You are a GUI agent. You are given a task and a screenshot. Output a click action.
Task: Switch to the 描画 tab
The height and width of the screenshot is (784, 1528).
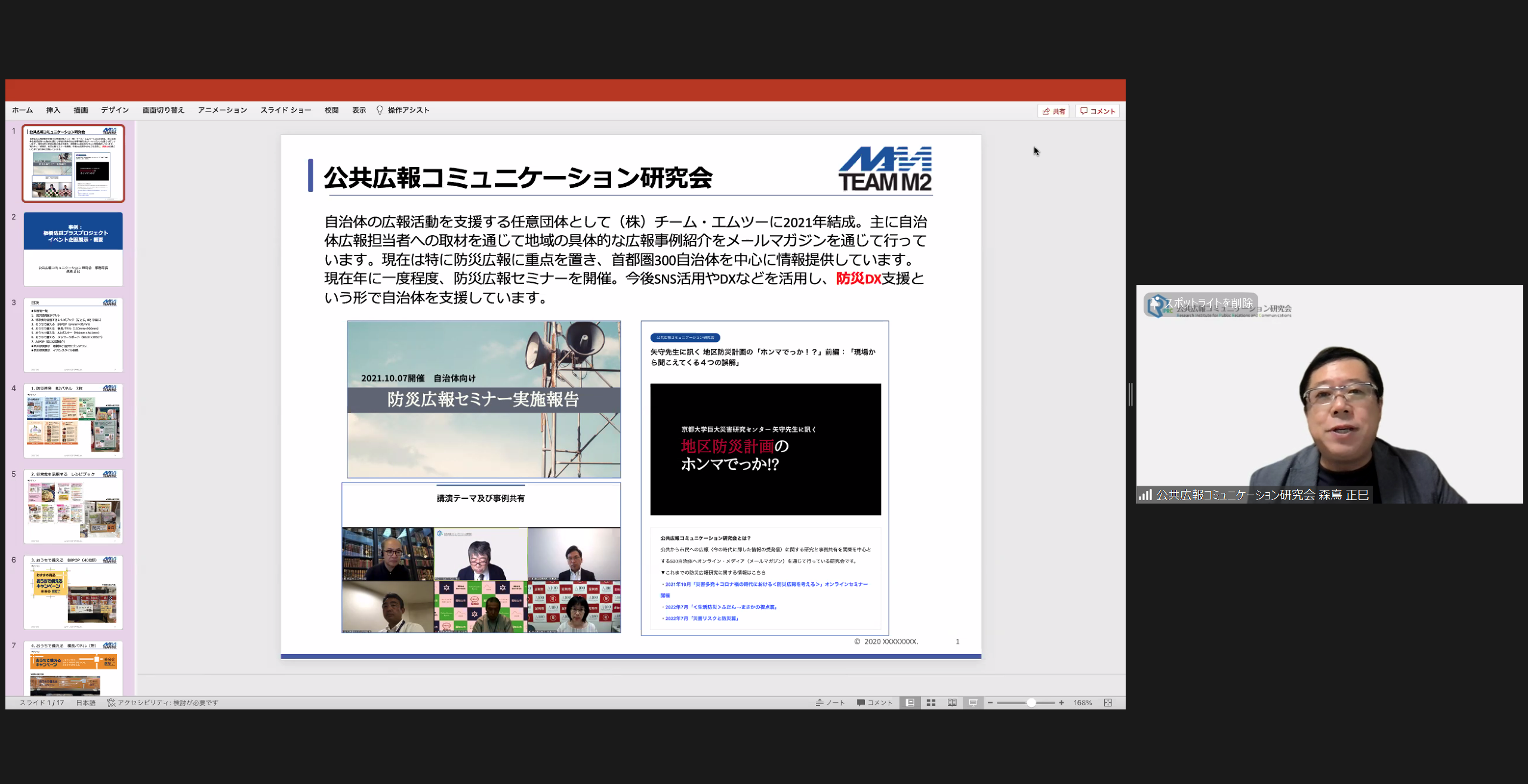click(81, 110)
